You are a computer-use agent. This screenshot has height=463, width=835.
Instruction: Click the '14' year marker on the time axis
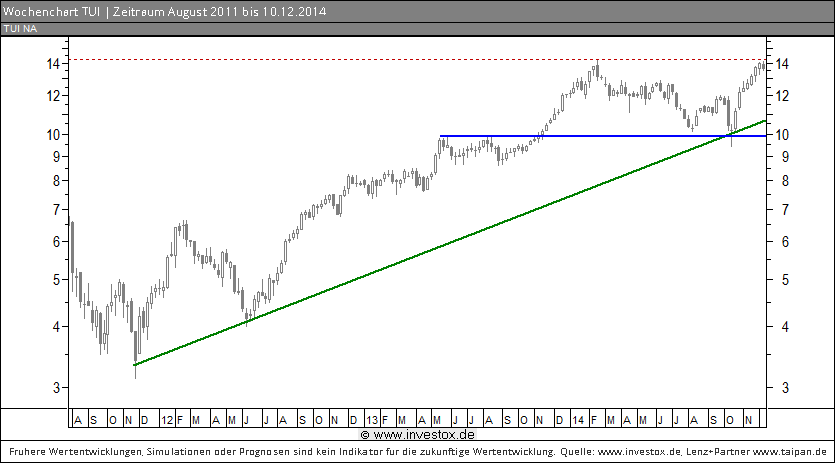[x=578, y=420]
